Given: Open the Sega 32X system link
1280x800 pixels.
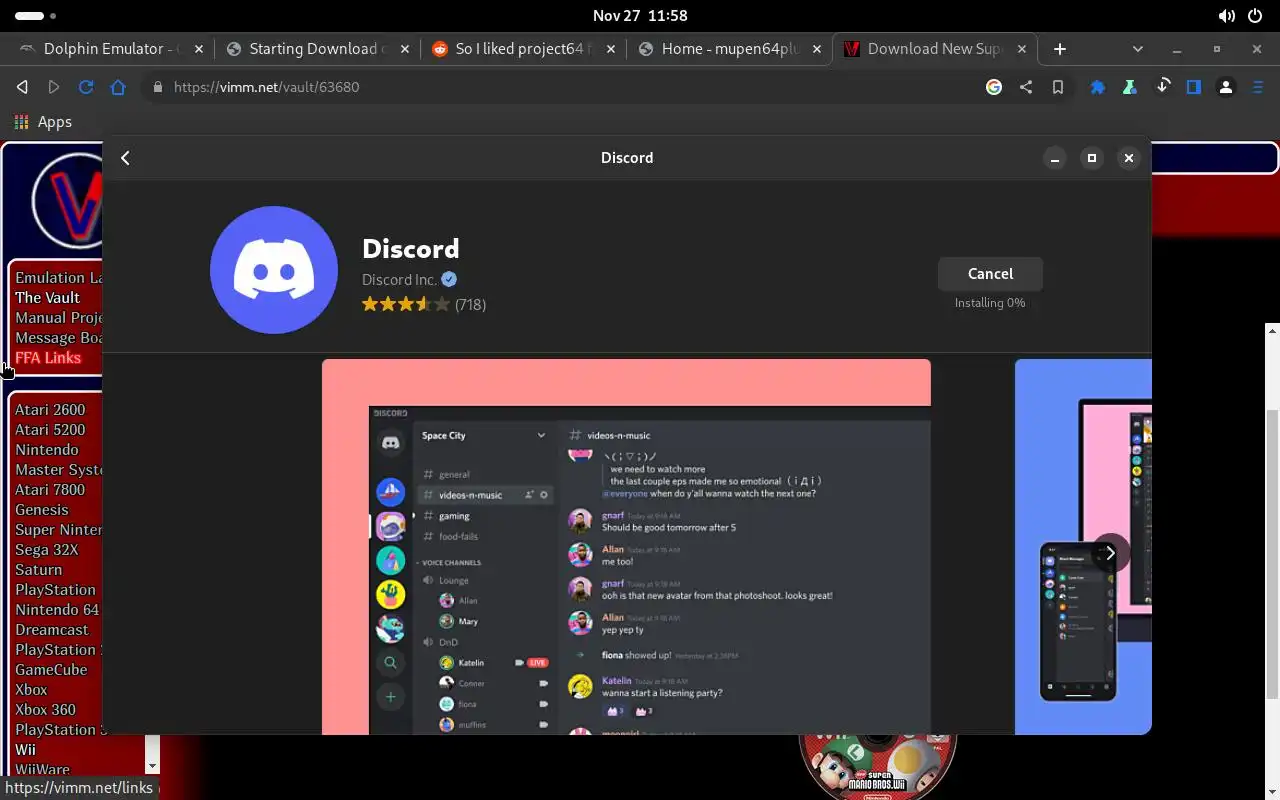Looking at the screenshot, I should 46,550.
